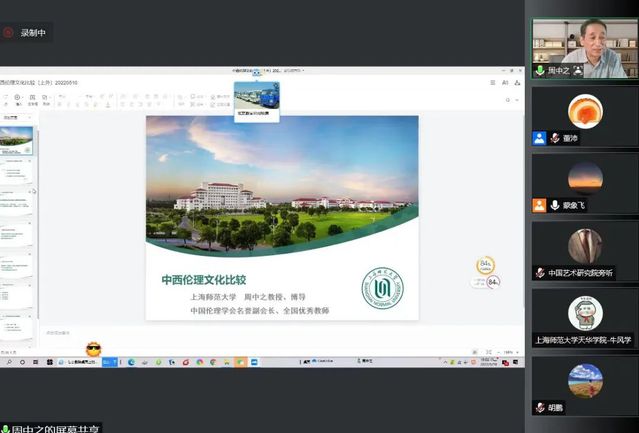Click the muted mic icon for 中国艺术研究院旁听
Image resolution: width=639 pixels, height=433 pixels.
coord(540,273)
